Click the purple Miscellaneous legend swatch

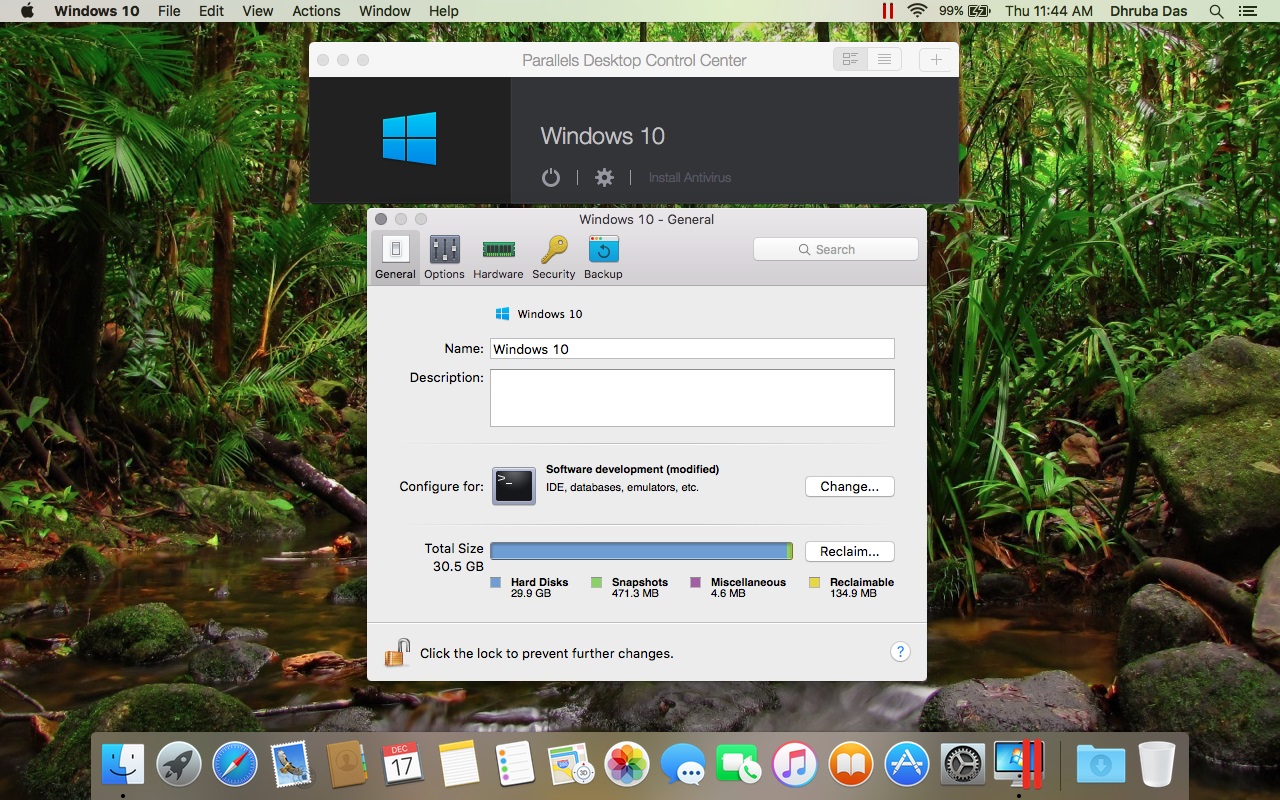pyautogui.click(x=695, y=582)
